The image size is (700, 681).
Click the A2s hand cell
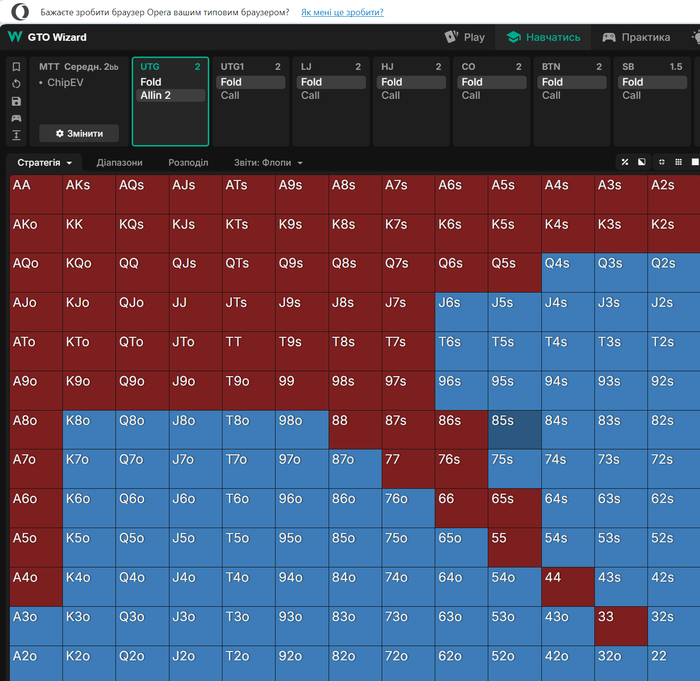[674, 194]
